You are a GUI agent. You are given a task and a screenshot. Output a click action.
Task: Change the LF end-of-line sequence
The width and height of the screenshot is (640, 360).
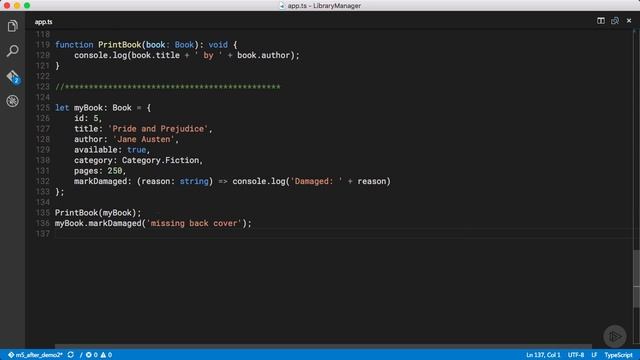(x=594, y=355)
